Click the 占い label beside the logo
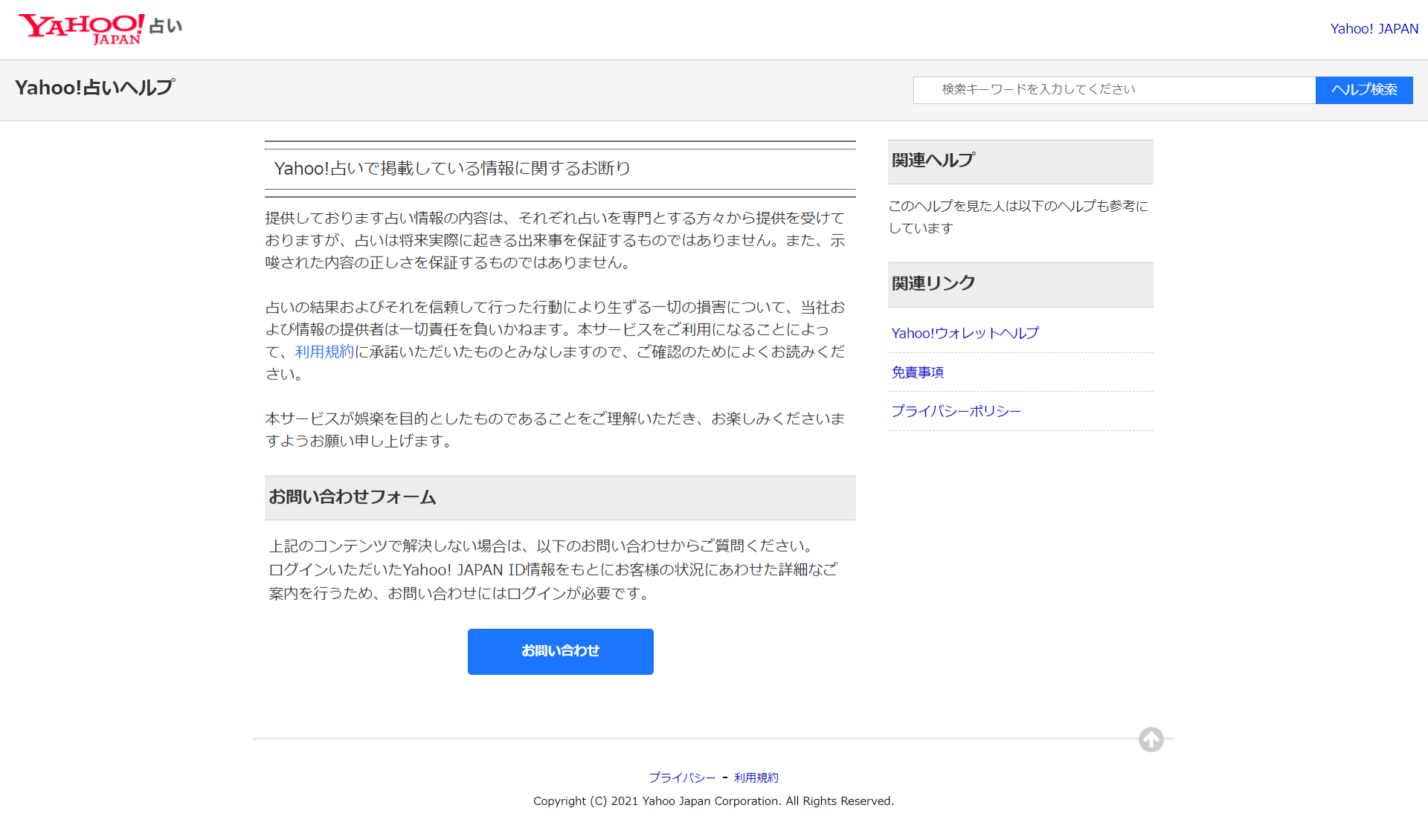1428x840 pixels. [166, 27]
